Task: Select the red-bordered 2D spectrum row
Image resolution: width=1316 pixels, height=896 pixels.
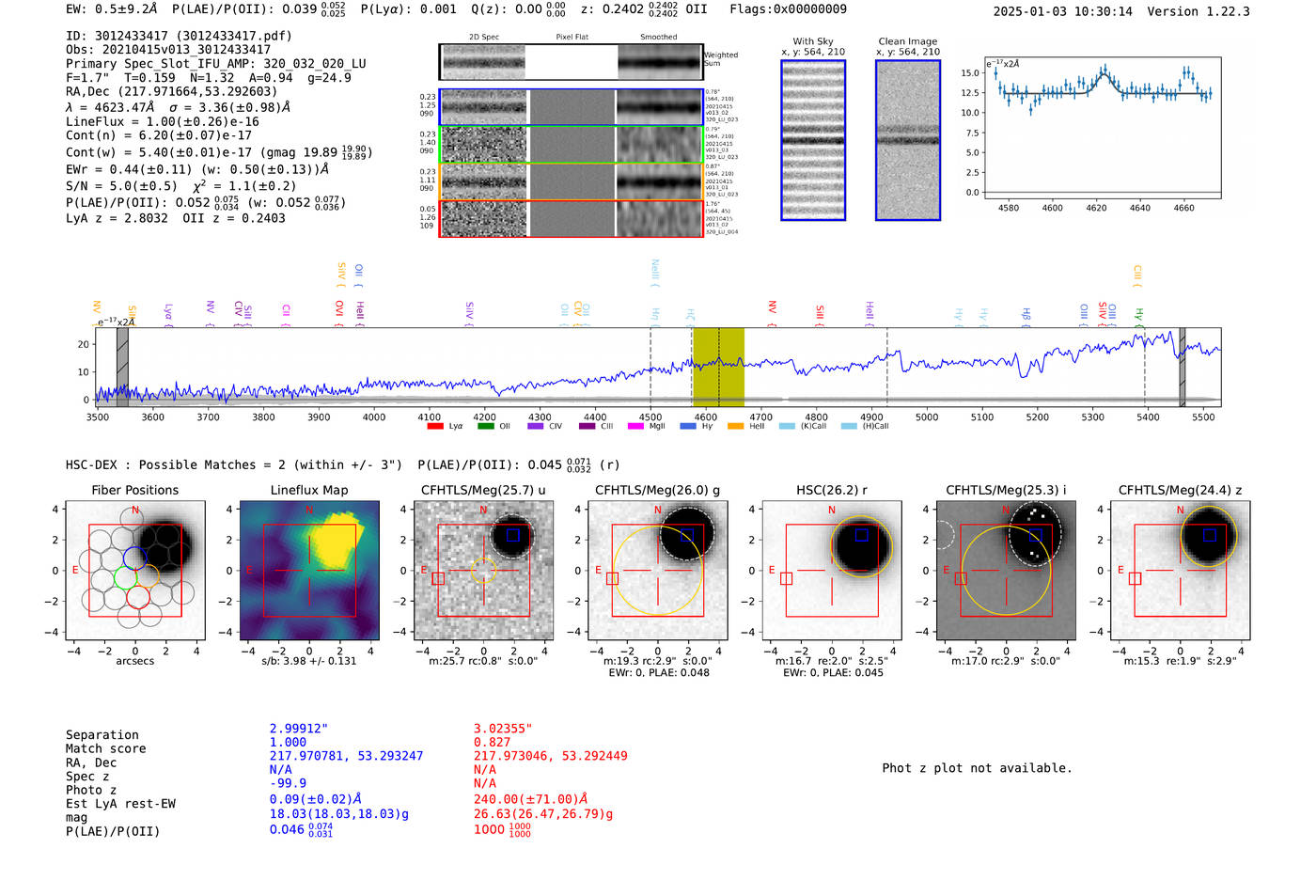Action: 572,218
